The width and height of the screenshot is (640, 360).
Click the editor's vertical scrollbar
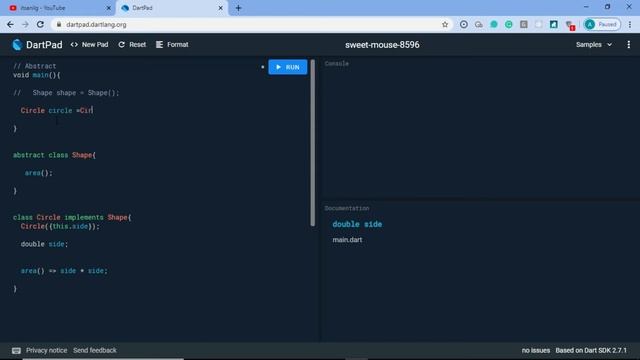pos(313,143)
